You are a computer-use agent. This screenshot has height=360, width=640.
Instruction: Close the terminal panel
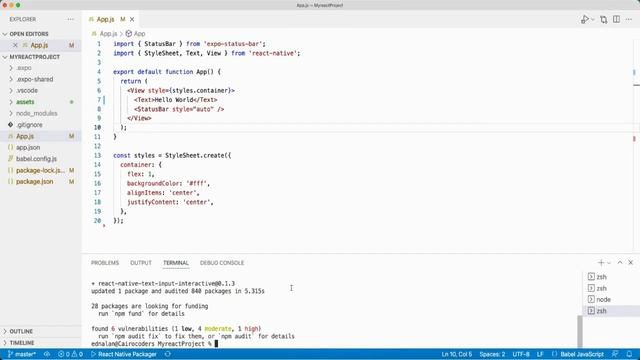[x=631, y=263]
